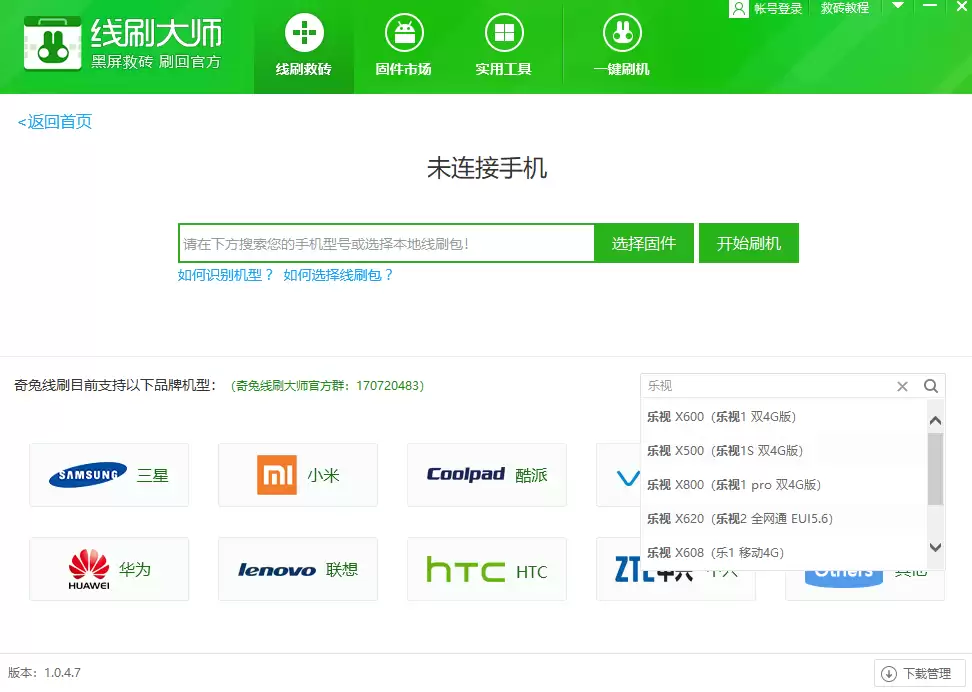
Task: Minimize the 线刷大师 window
Action: [x=930, y=6]
